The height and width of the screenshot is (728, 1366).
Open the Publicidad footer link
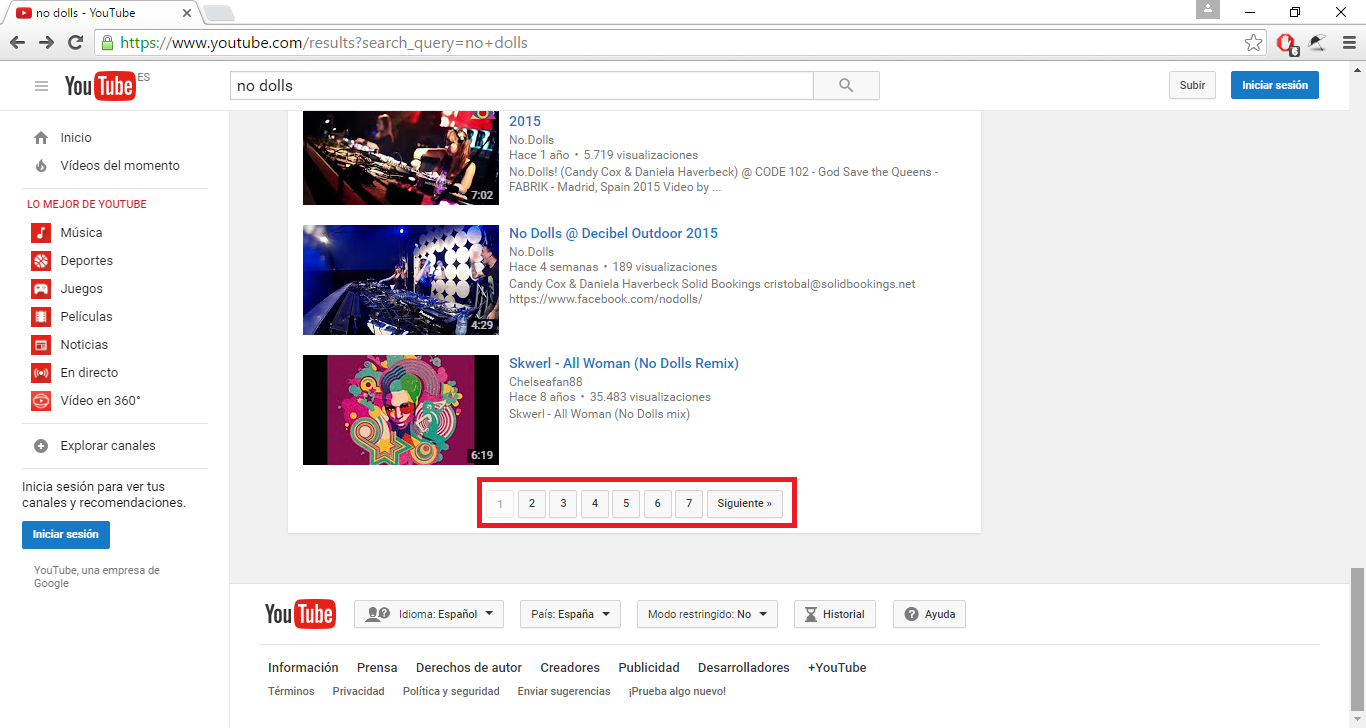coord(649,668)
